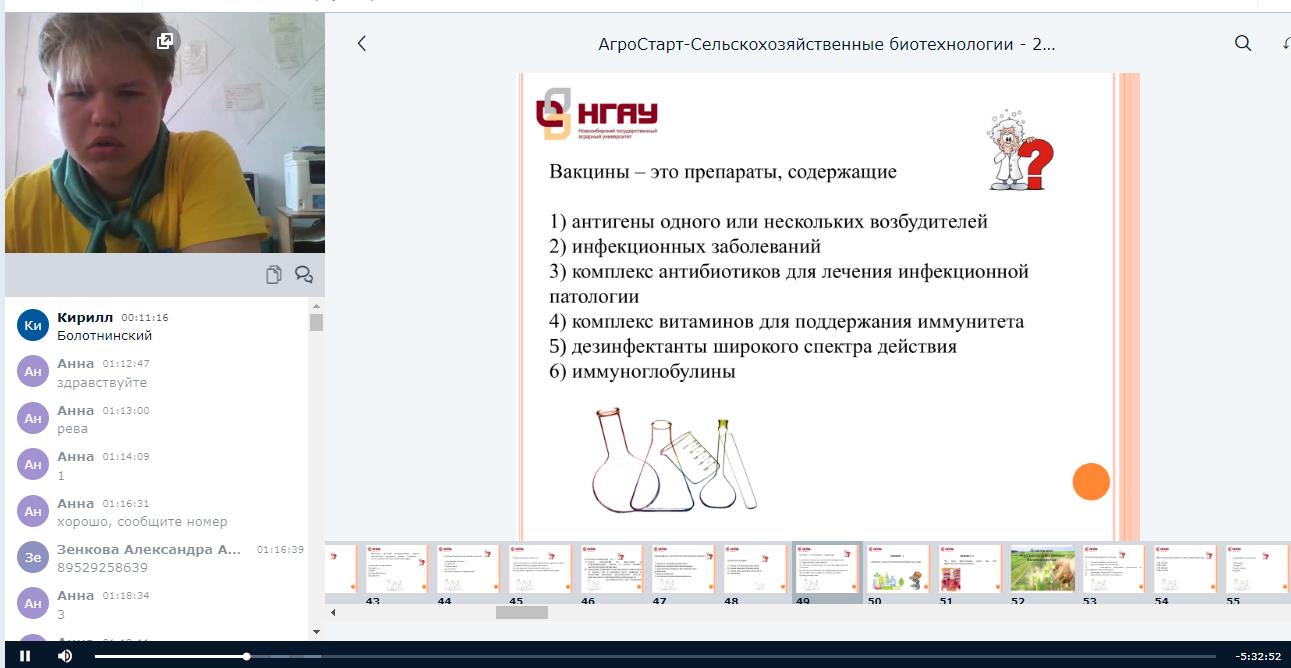The height and width of the screenshot is (668, 1291).
Task: Click Кирилл's blue avatar in chat
Action: pos(33,325)
